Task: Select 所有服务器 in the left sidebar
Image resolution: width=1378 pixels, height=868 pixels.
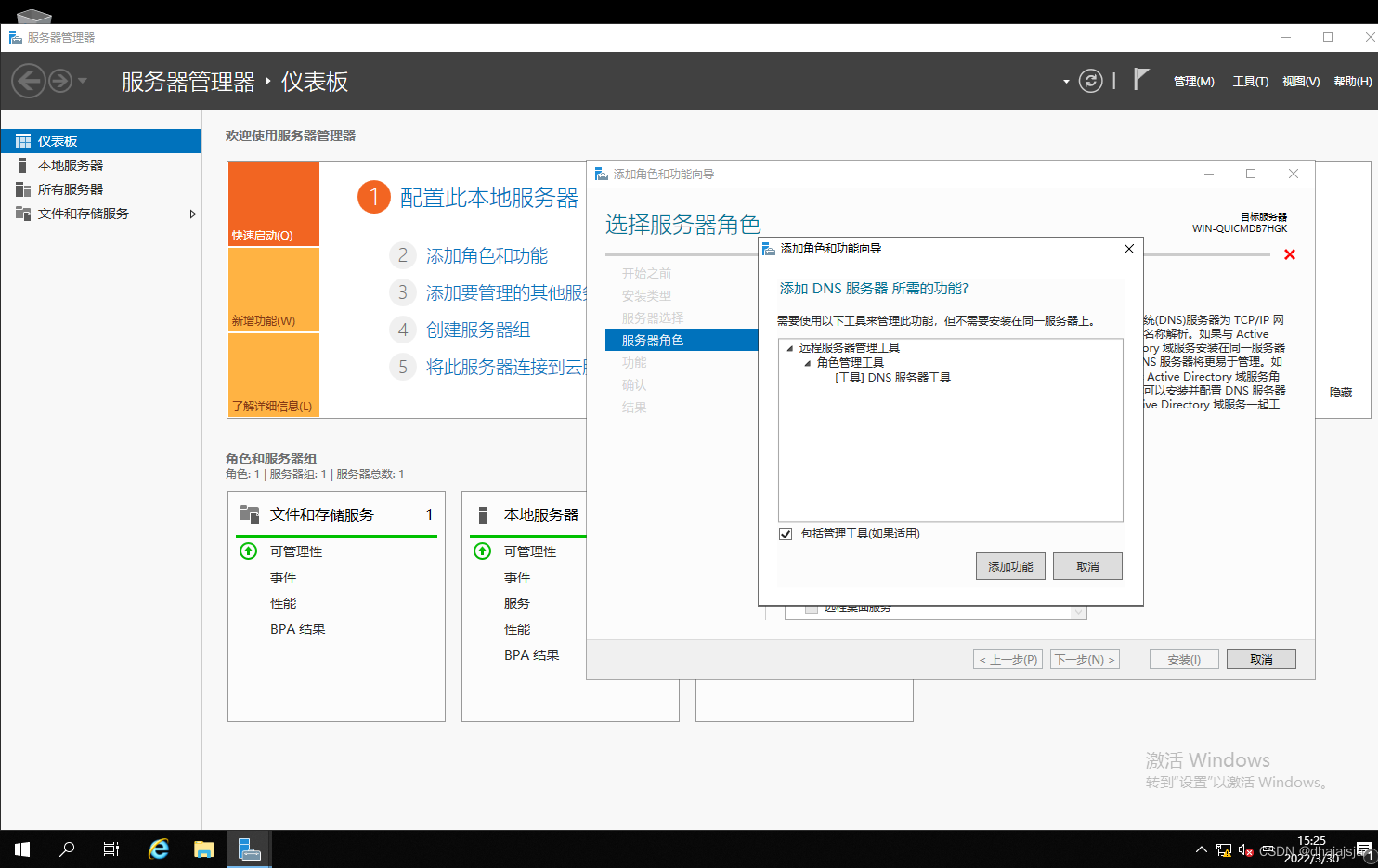Action: tap(100, 189)
